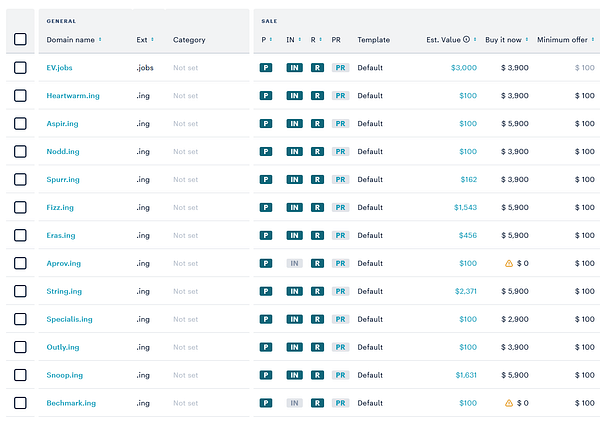Viewport: 600px width, 431px height.
Task: Sort by Minimum offer column
Action: (565, 40)
